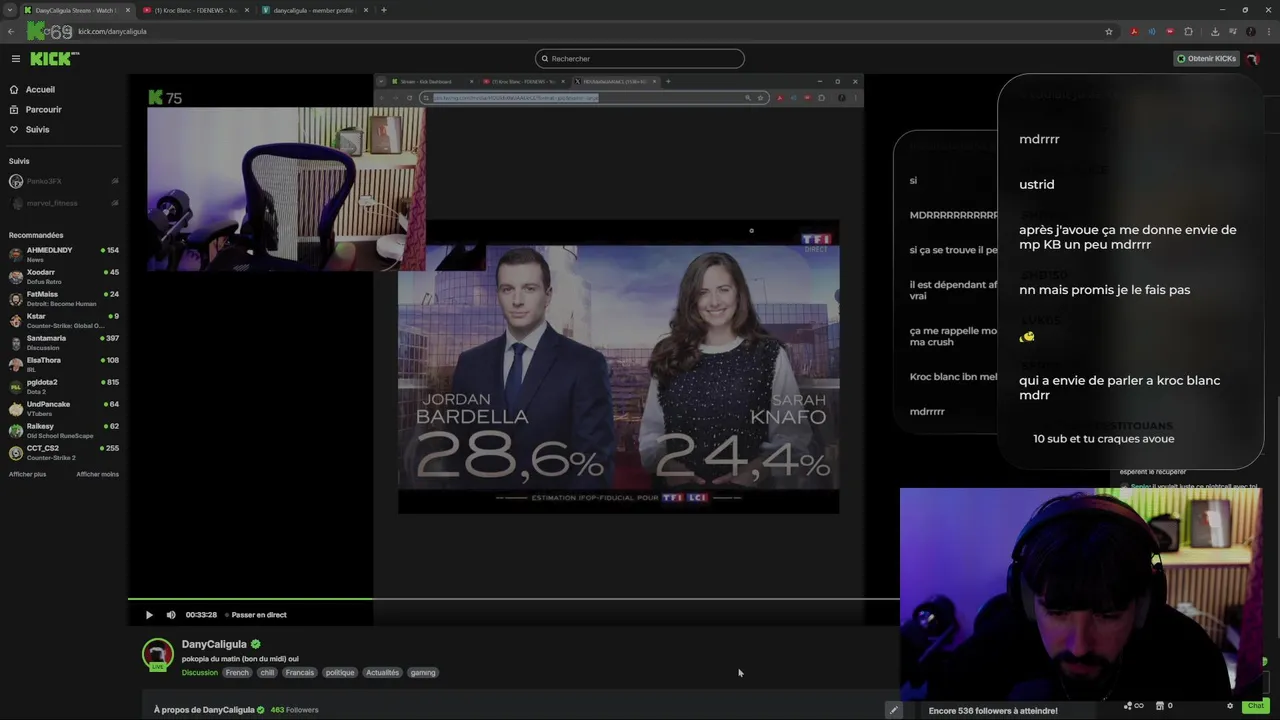The width and height of the screenshot is (1280, 720).
Task: Open the Chrome profile avatar
Action: pyautogui.click(x=1251, y=31)
